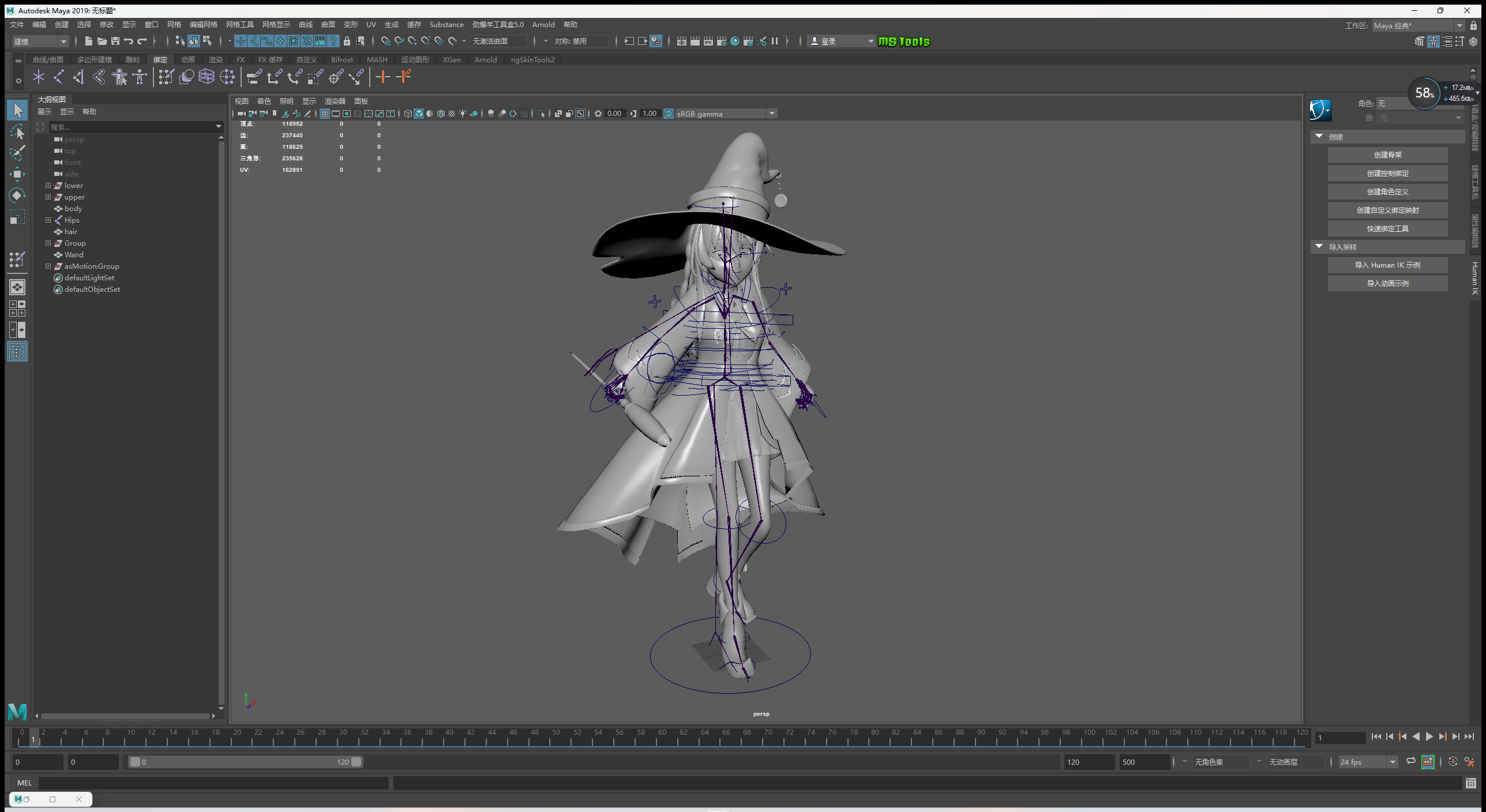The height and width of the screenshot is (812, 1486).
Task: Click the Save scene icon
Action: point(115,41)
